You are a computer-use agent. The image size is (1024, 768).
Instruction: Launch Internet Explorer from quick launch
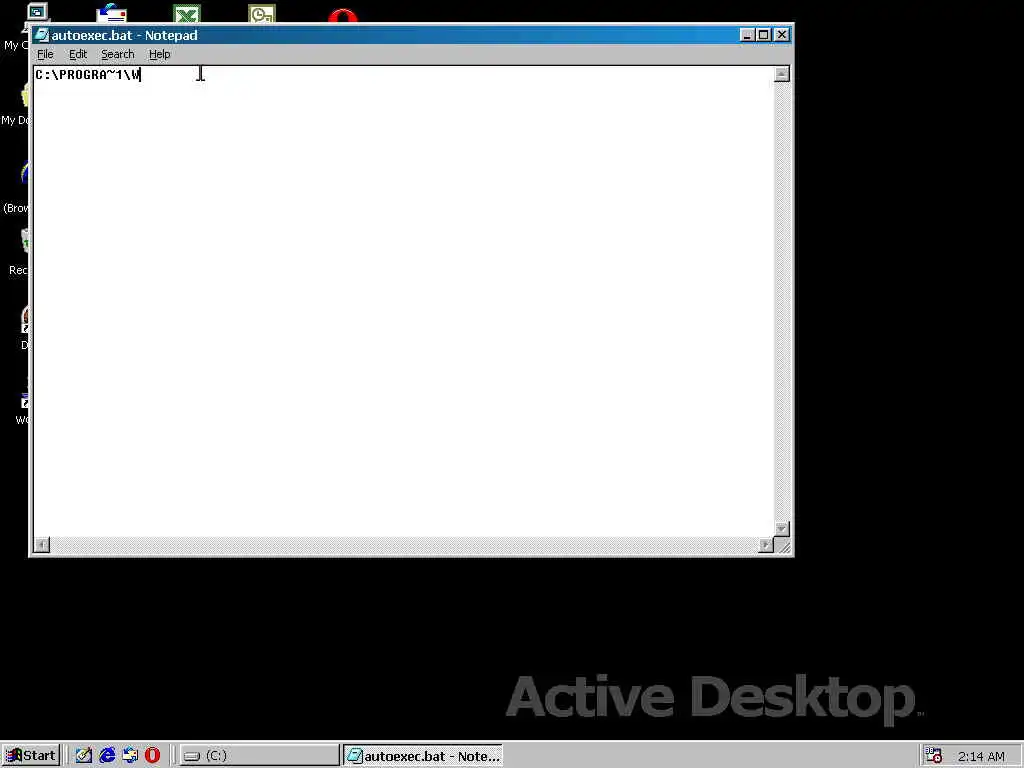107,756
